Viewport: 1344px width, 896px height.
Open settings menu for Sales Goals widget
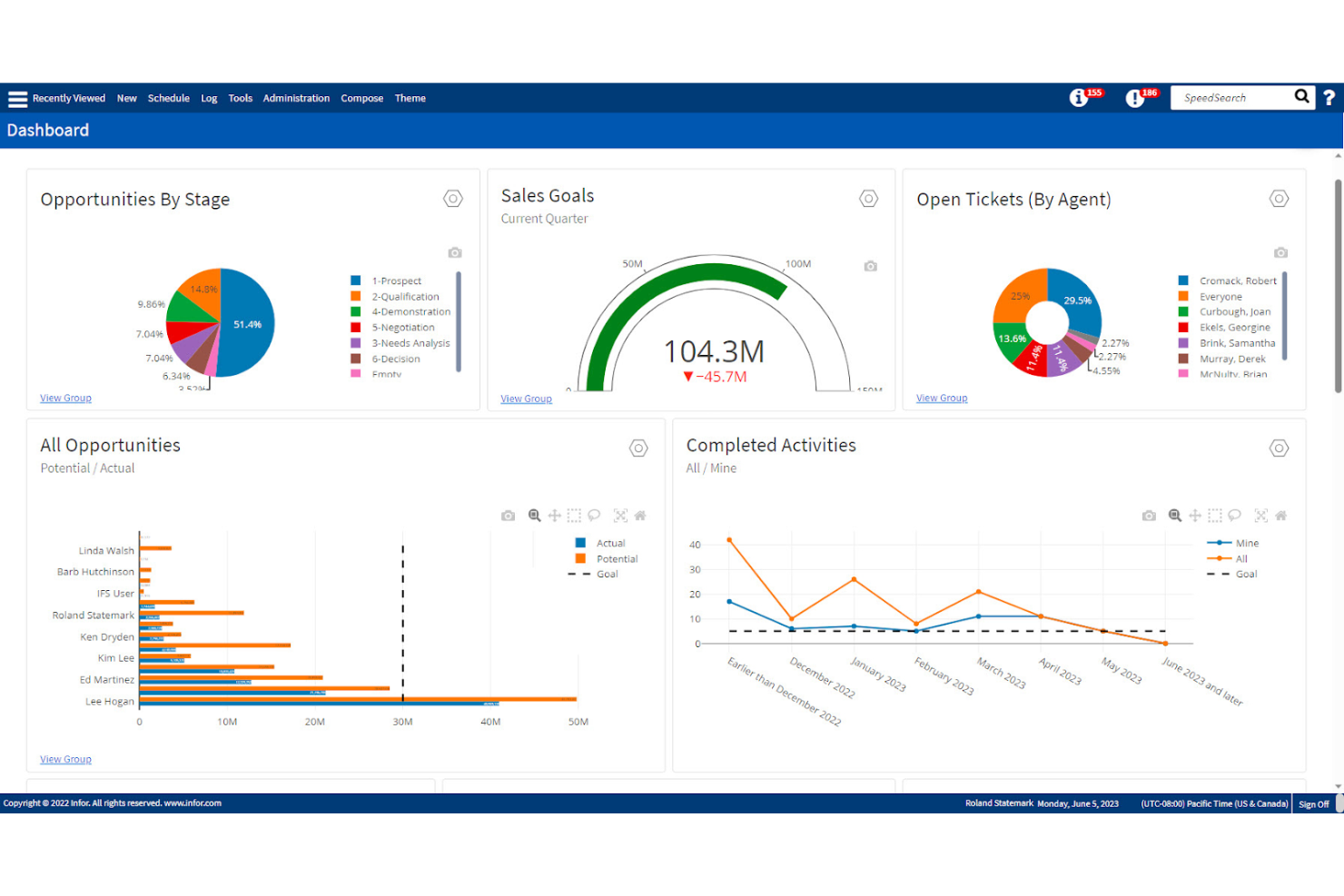[x=868, y=198]
